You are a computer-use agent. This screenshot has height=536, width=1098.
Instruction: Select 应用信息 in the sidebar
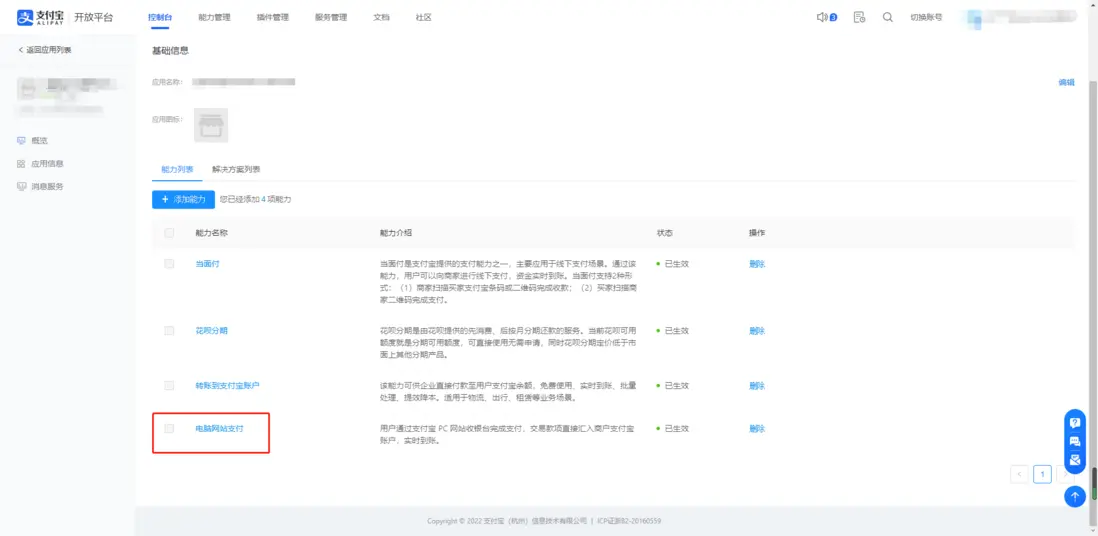pos(47,164)
